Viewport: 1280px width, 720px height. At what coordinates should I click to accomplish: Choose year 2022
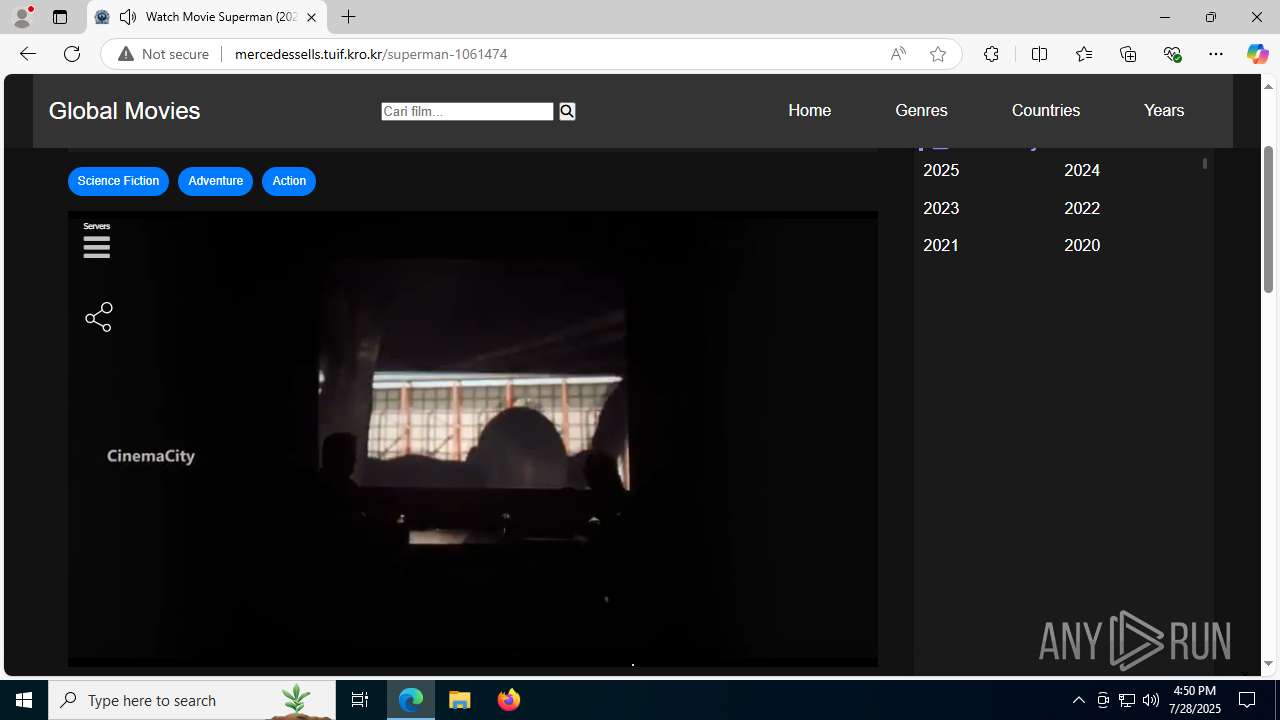tap(1082, 208)
